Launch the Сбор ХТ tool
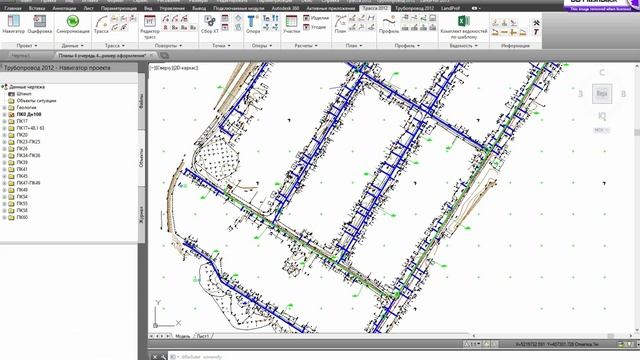640x360 pixels. [210, 24]
